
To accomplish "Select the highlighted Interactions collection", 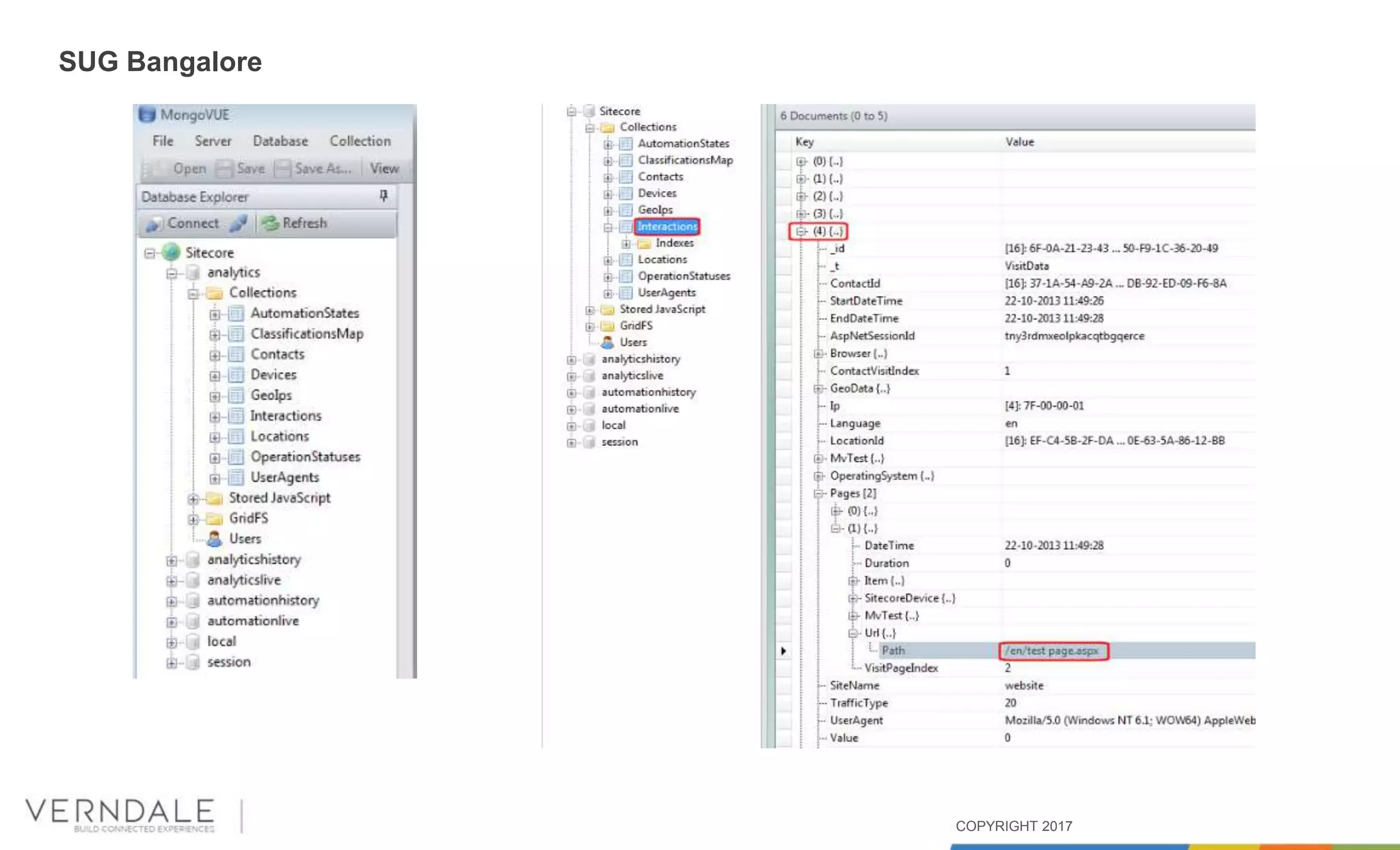I will (667, 226).
